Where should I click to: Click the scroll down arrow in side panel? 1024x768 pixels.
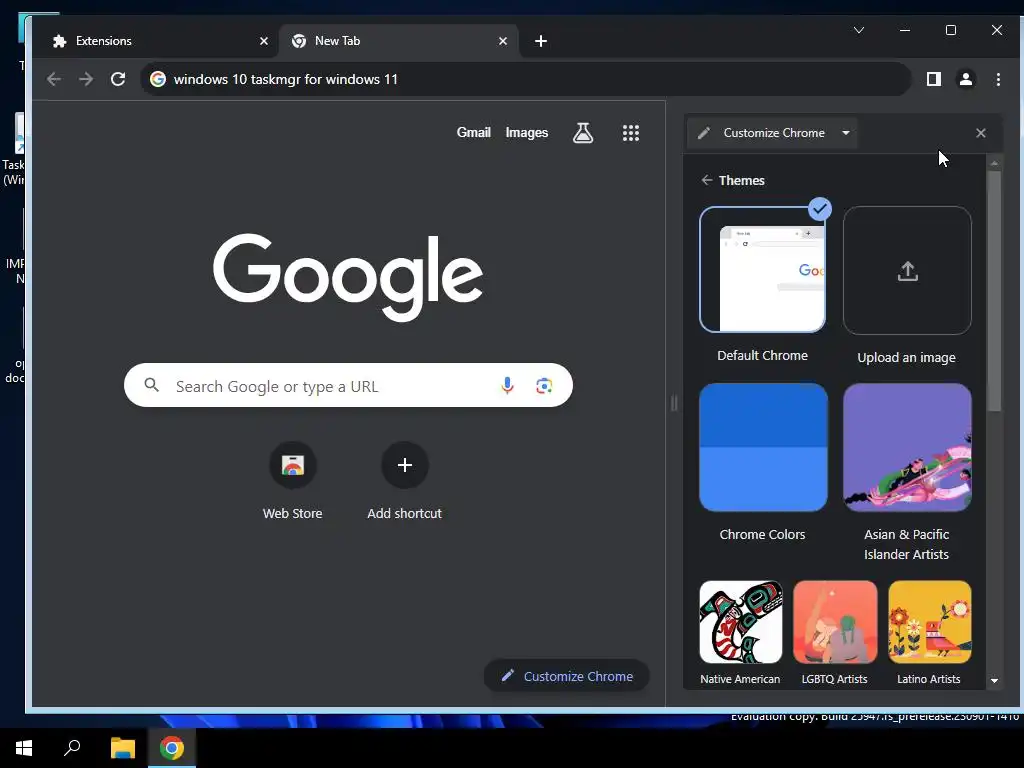pyautogui.click(x=994, y=680)
